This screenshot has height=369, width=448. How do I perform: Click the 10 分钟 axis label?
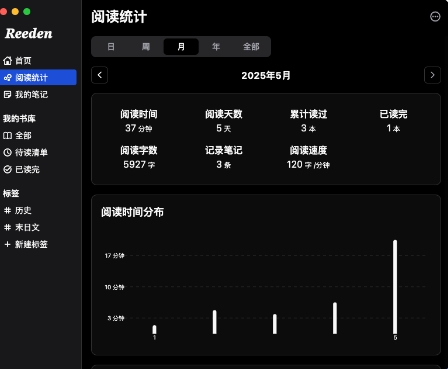click(x=114, y=287)
